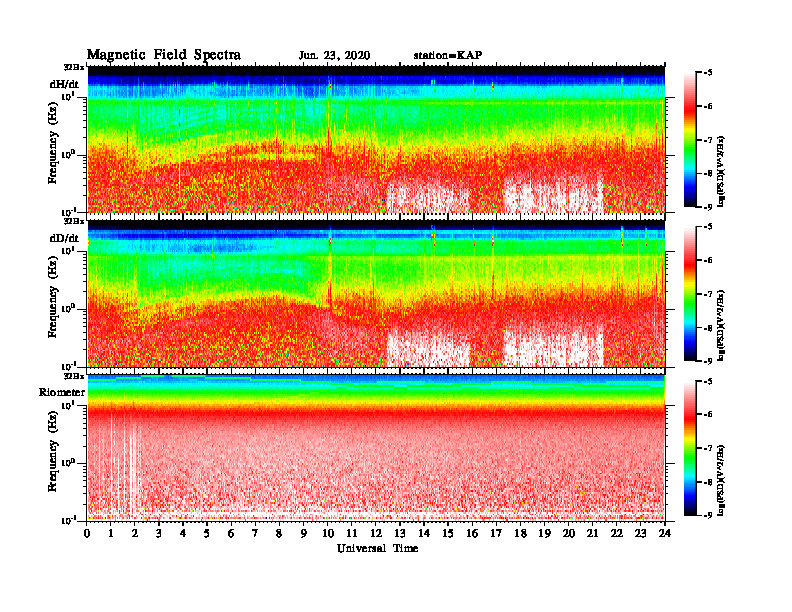Click hour 24 tick label on time axis
Viewport: 792px width, 612px height.
(x=665, y=533)
